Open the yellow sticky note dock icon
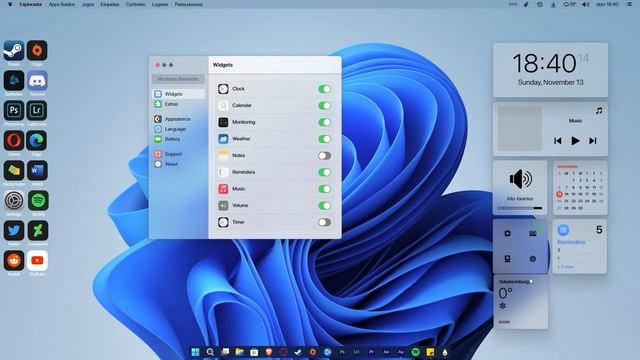 click(430, 352)
